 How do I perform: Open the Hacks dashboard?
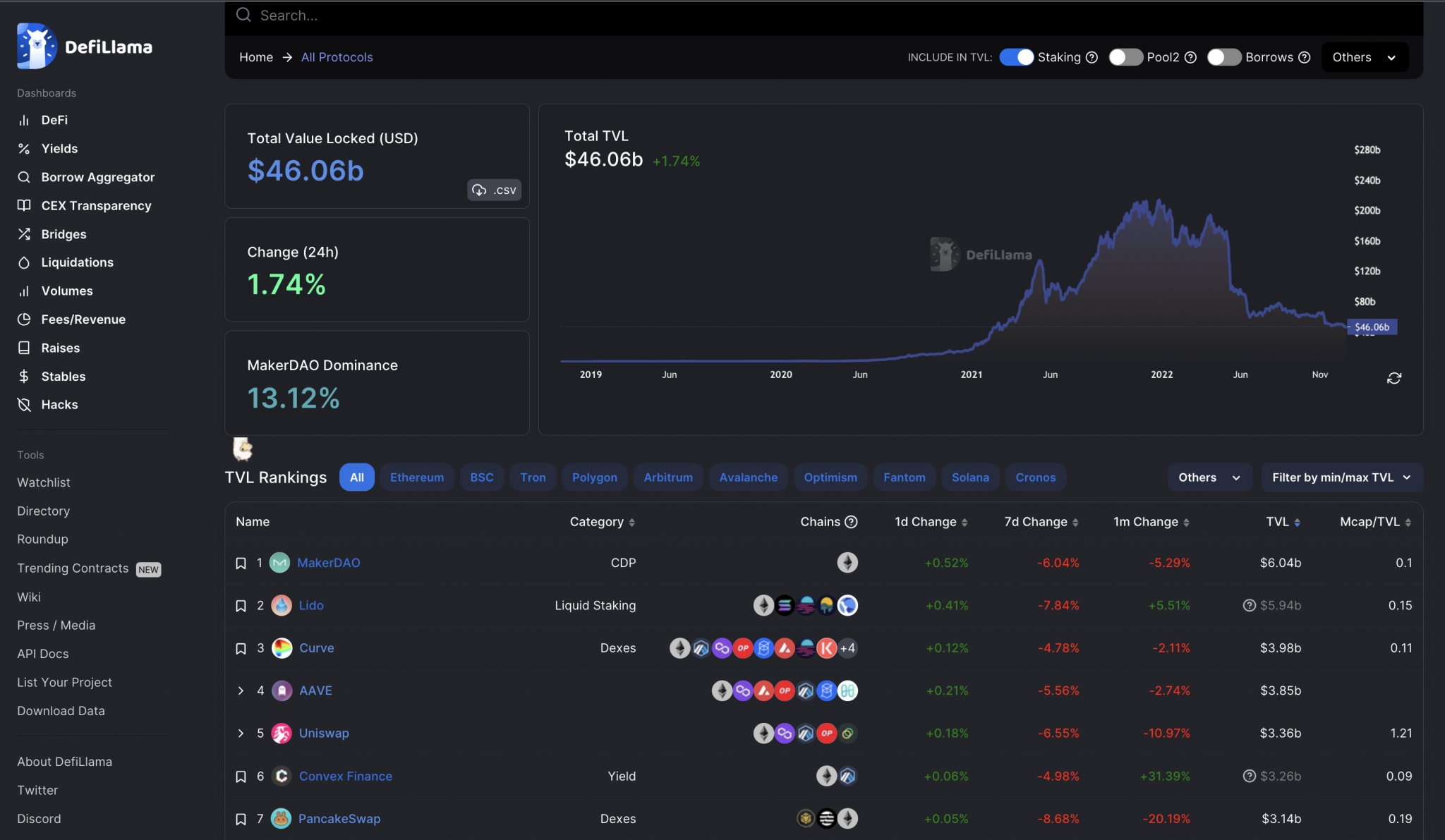pos(59,404)
